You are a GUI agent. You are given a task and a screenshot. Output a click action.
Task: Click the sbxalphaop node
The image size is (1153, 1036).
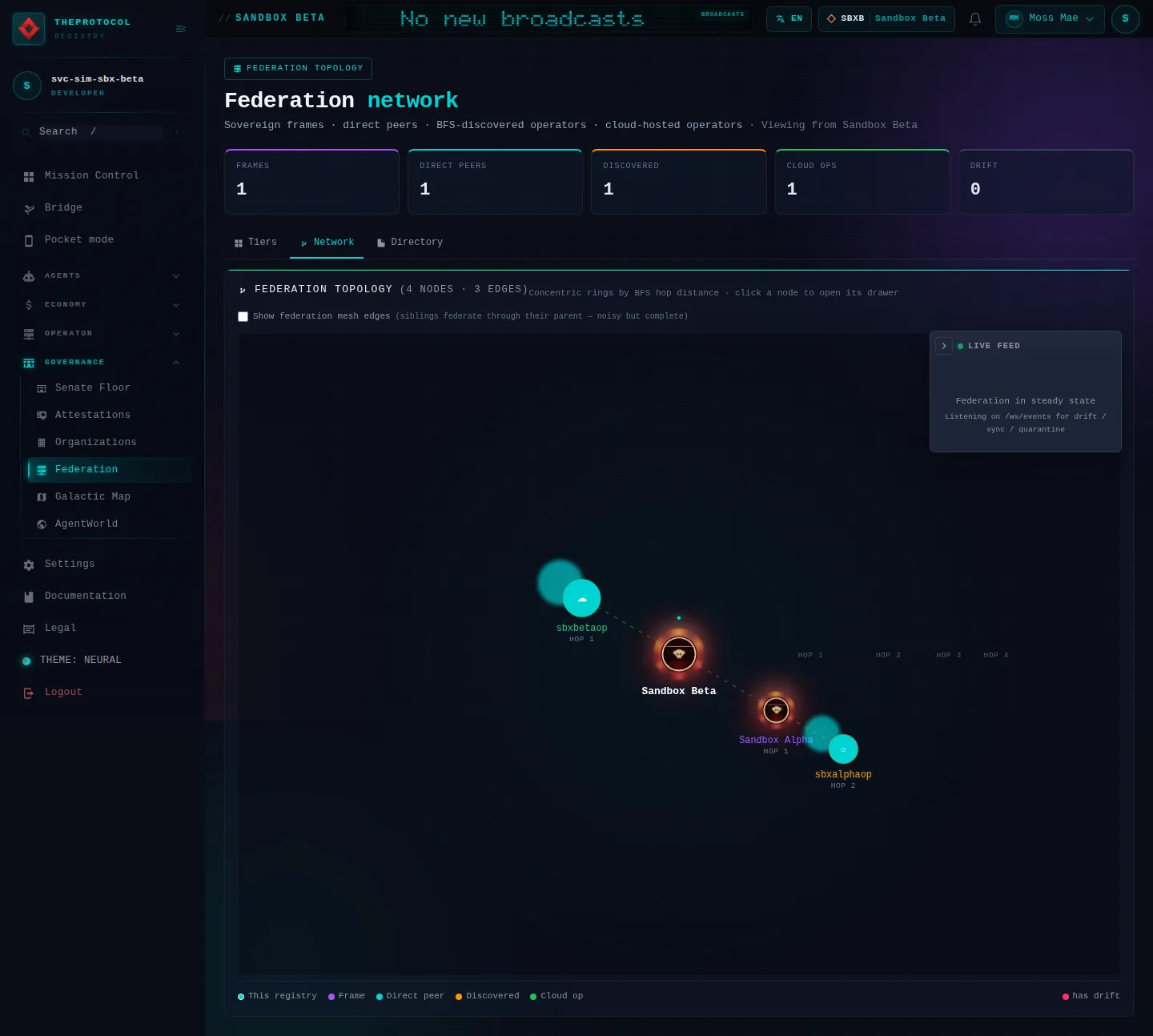click(843, 749)
